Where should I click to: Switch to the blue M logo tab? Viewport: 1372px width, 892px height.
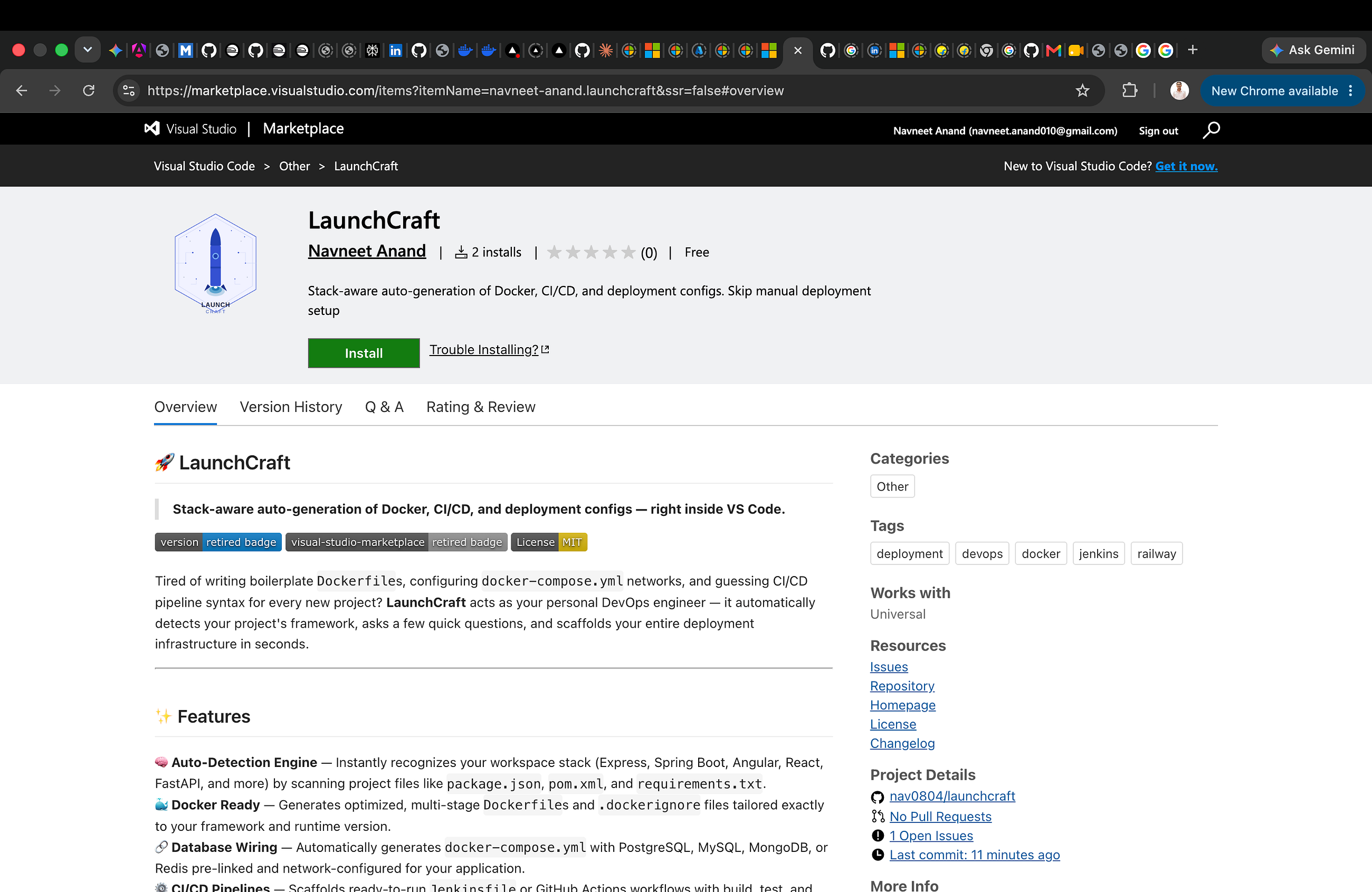(186, 51)
